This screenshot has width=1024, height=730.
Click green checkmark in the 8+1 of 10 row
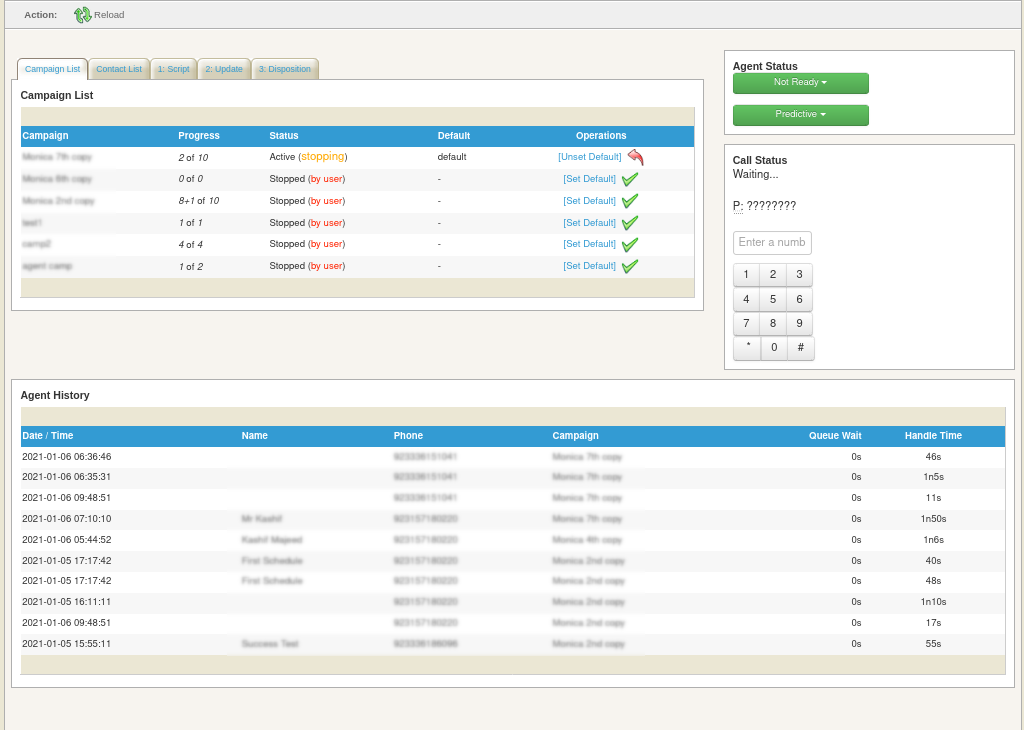pos(630,201)
